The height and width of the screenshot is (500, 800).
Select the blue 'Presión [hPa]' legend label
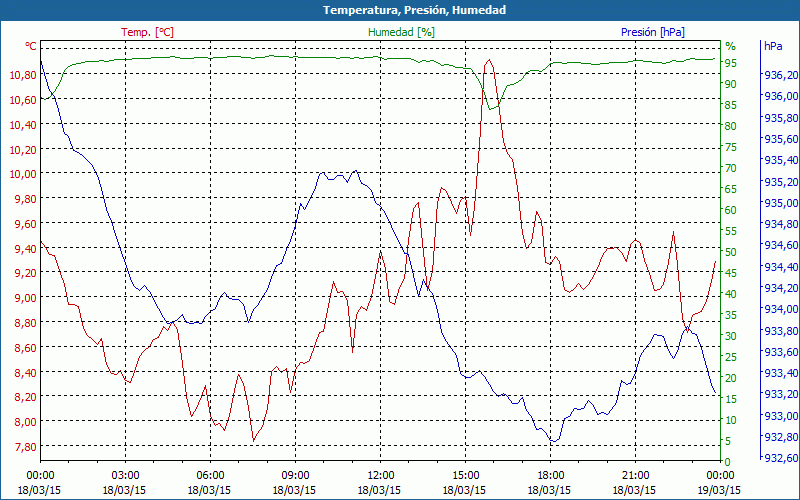pyautogui.click(x=653, y=32)
